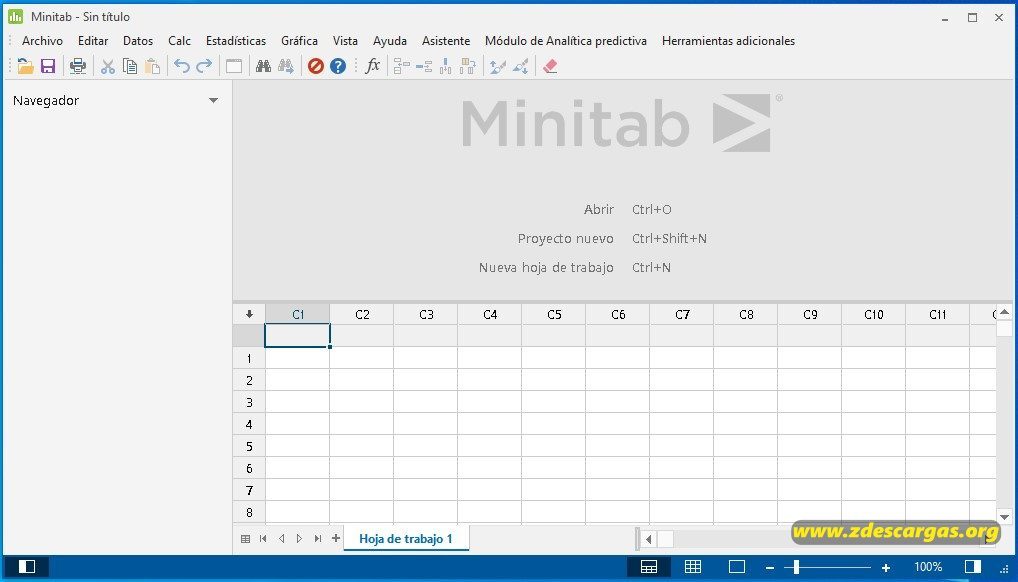This screenshot has width=1018, height=582.
Task: Click the Paste clipboard icon
Action: pyautogui.click(x=153, y=66)
